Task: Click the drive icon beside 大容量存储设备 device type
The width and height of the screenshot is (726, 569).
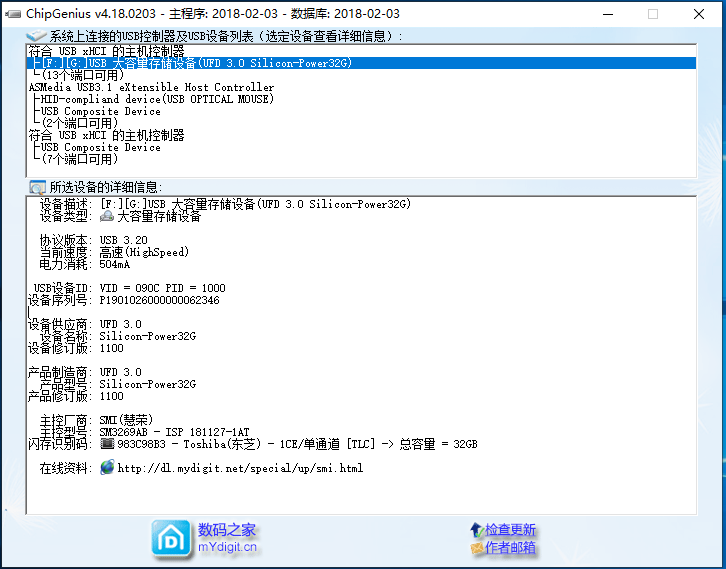Action: coord(107,216)
